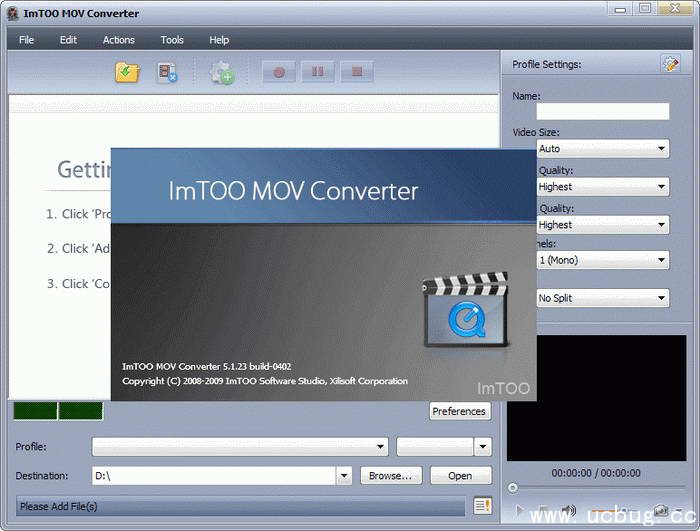Click the Open button next to Browse
This screenshot has width=700, height=531.
tap(460, 476)
